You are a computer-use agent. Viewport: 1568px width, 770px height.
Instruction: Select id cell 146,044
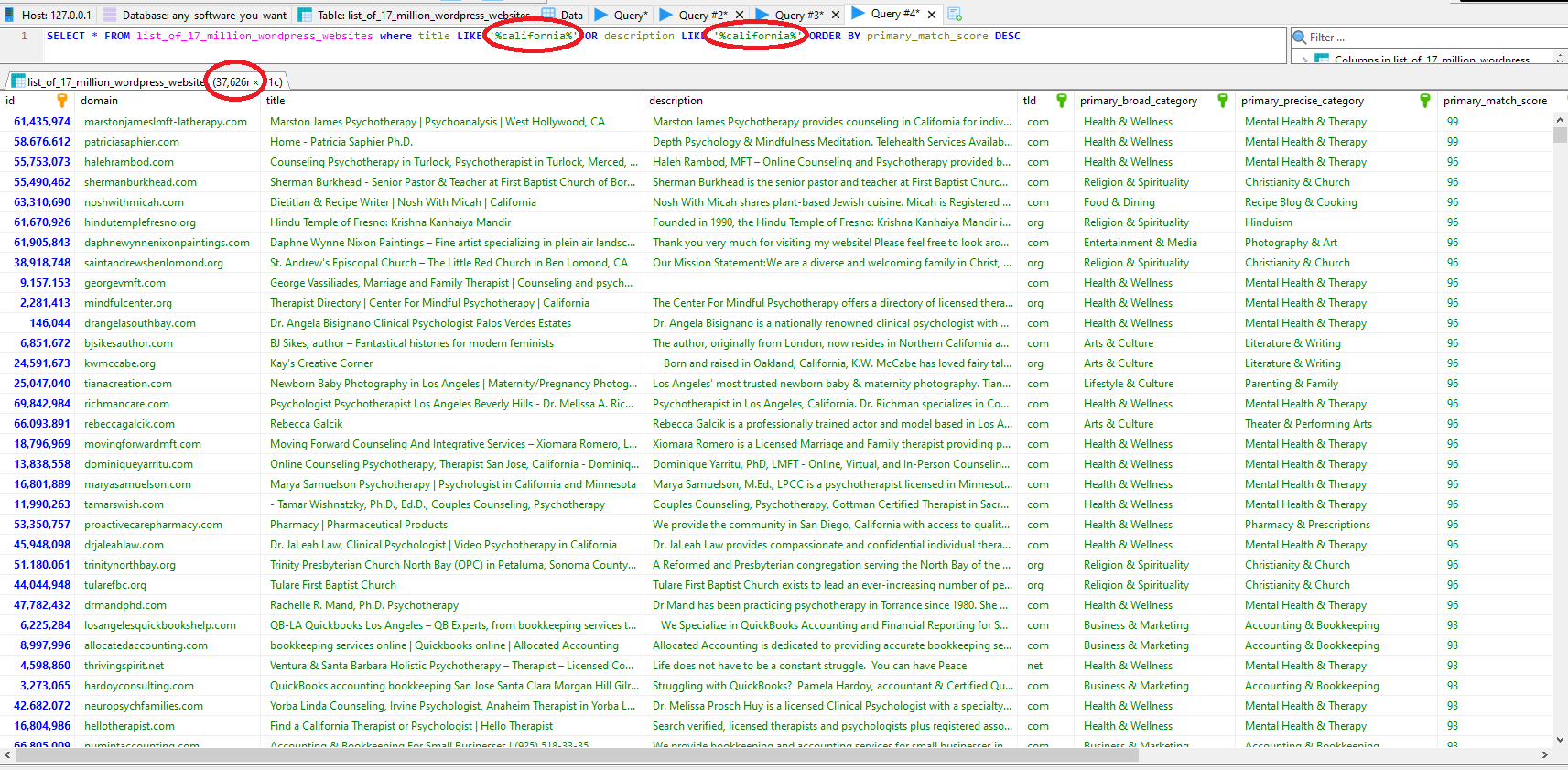49,323
